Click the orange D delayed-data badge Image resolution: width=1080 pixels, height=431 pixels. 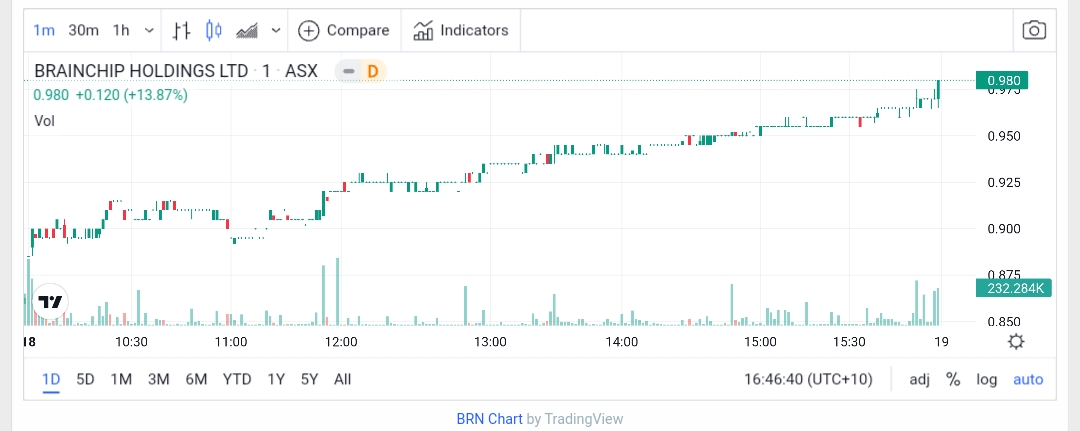click(x=373, y=71)
